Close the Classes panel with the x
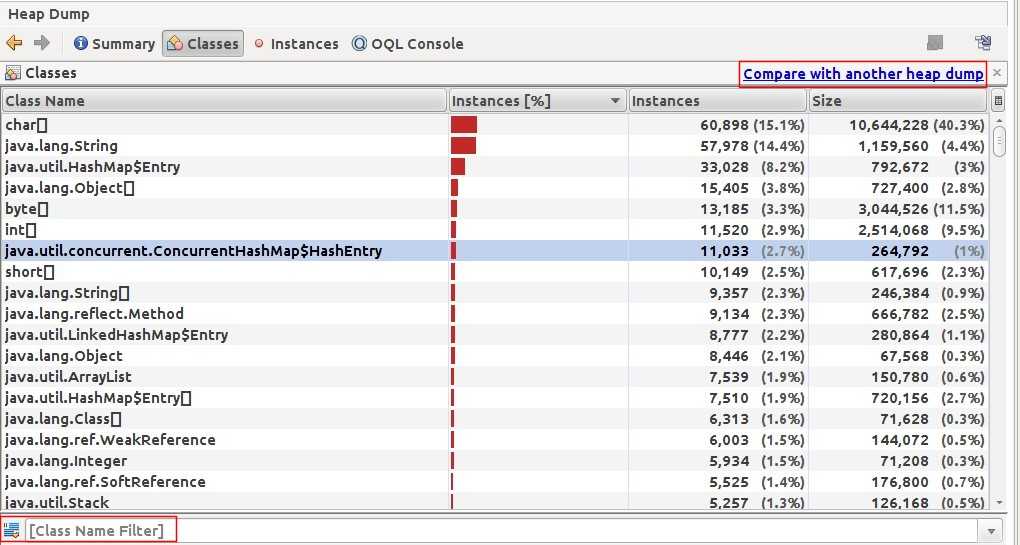 coord(997,73)
